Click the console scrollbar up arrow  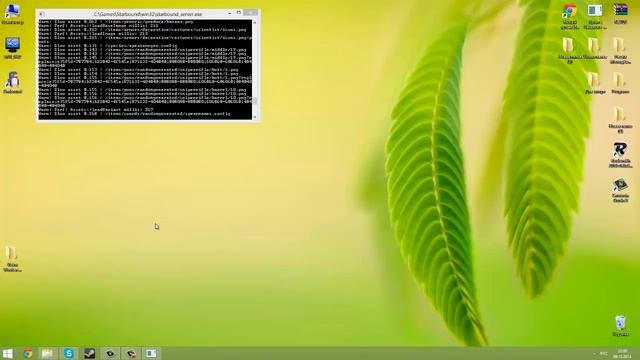click(x=255, y=22)
